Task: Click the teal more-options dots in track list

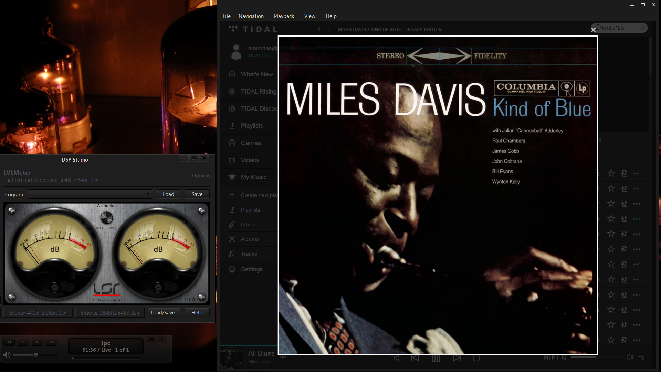Action: point(637,219)
